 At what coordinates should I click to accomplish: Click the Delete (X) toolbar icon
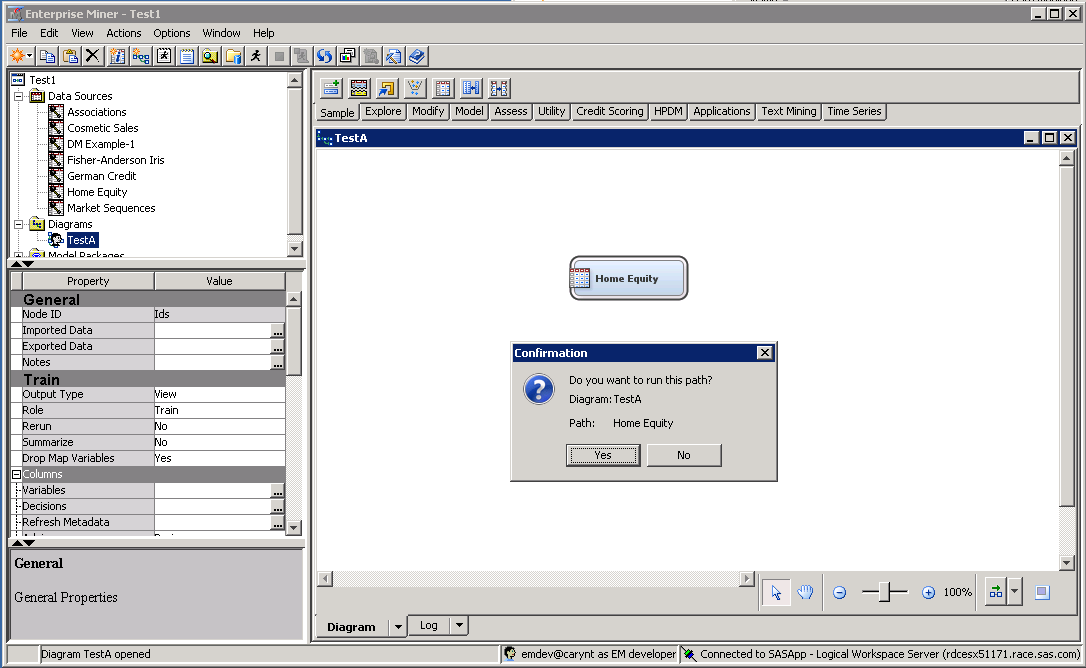point(93,56)
